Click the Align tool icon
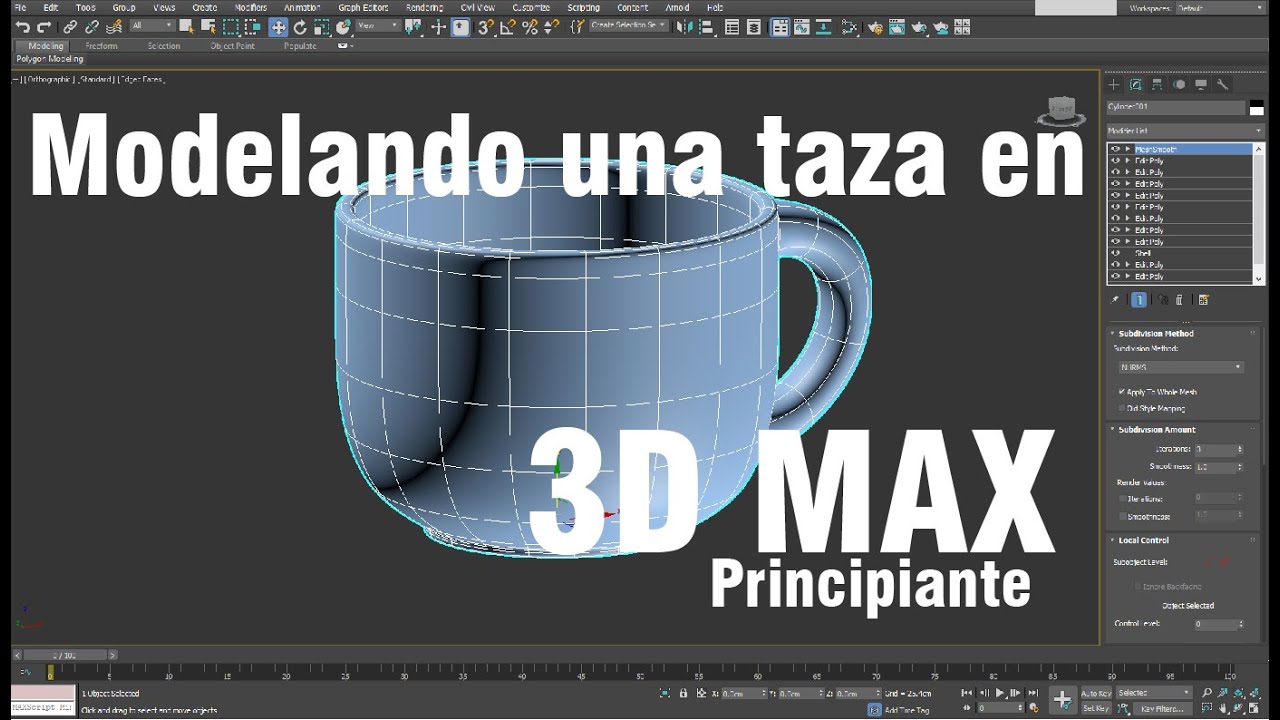 pyautogui.click(x=707, y=27)
